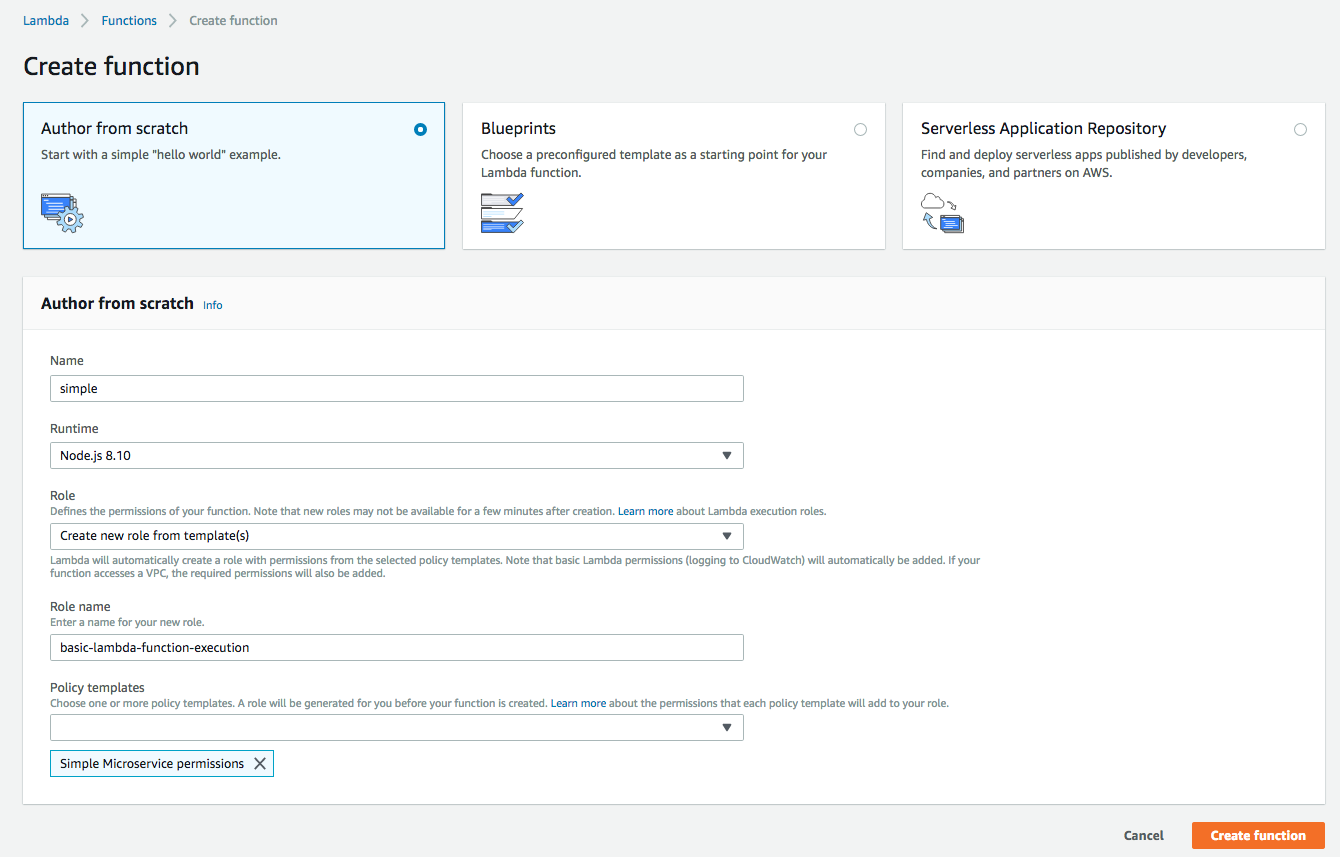Select the Serverless Application Repository radio button
This screenshot has width=1340, height=857.
1300,130
